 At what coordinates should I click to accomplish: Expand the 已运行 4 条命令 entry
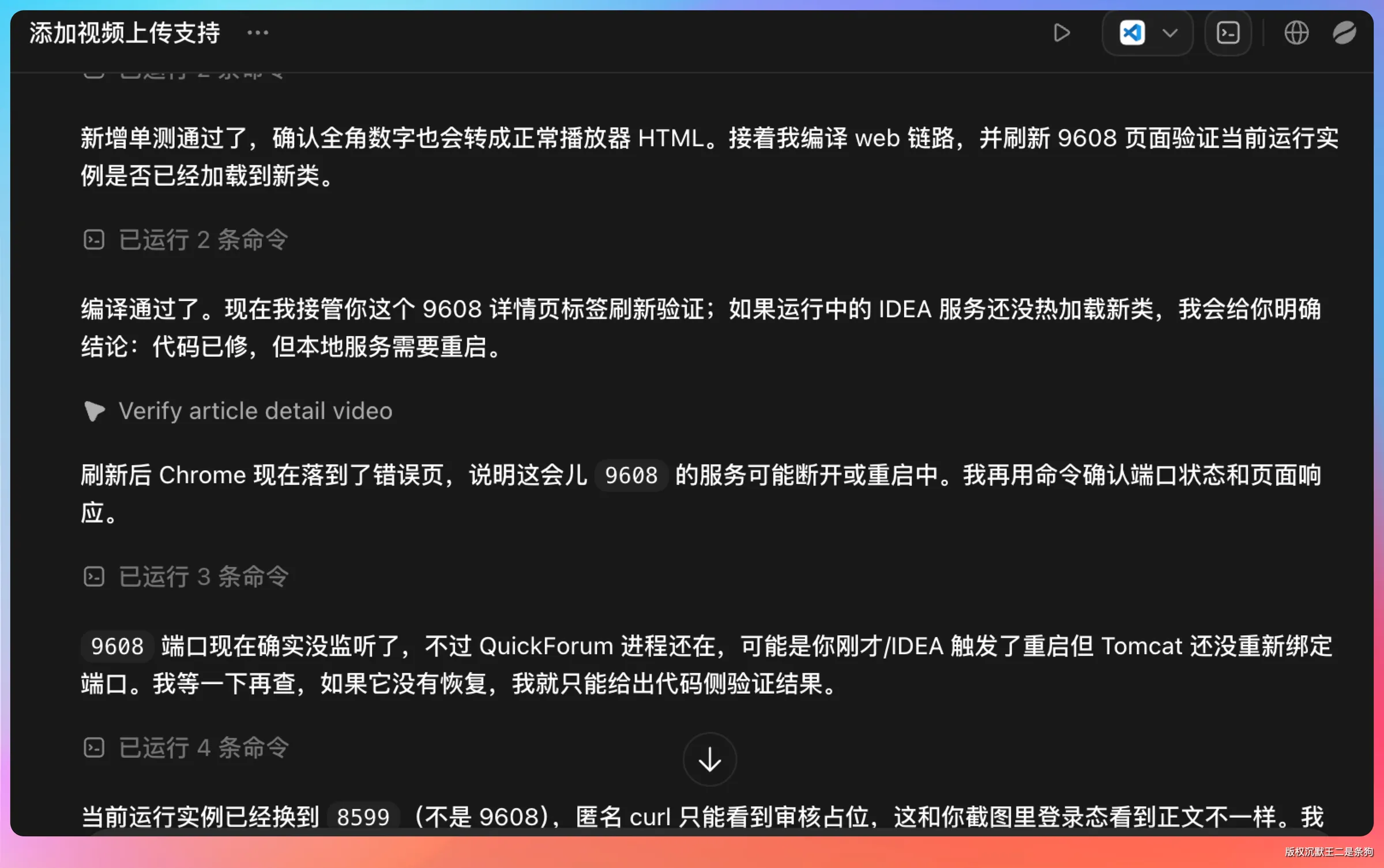(x=186, y=748)
